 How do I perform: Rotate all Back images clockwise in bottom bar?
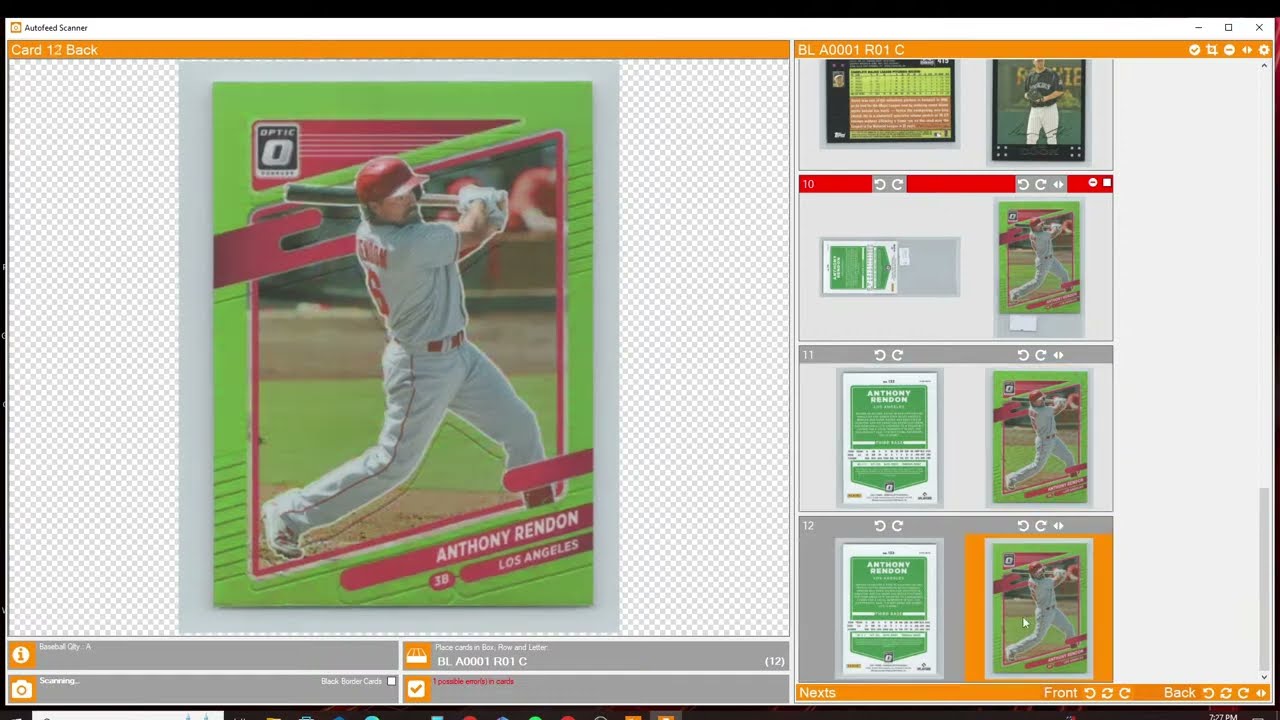[1243, 693]
